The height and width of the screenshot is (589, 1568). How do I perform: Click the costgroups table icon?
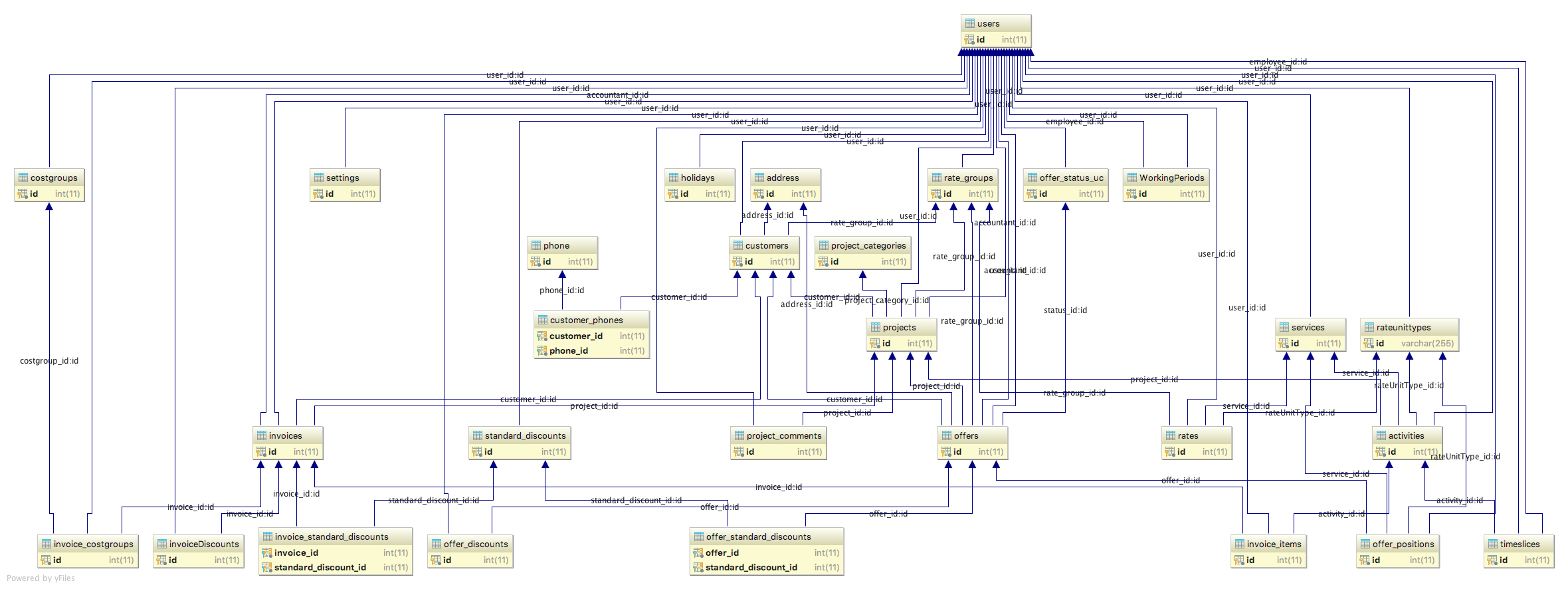(23, 177)
